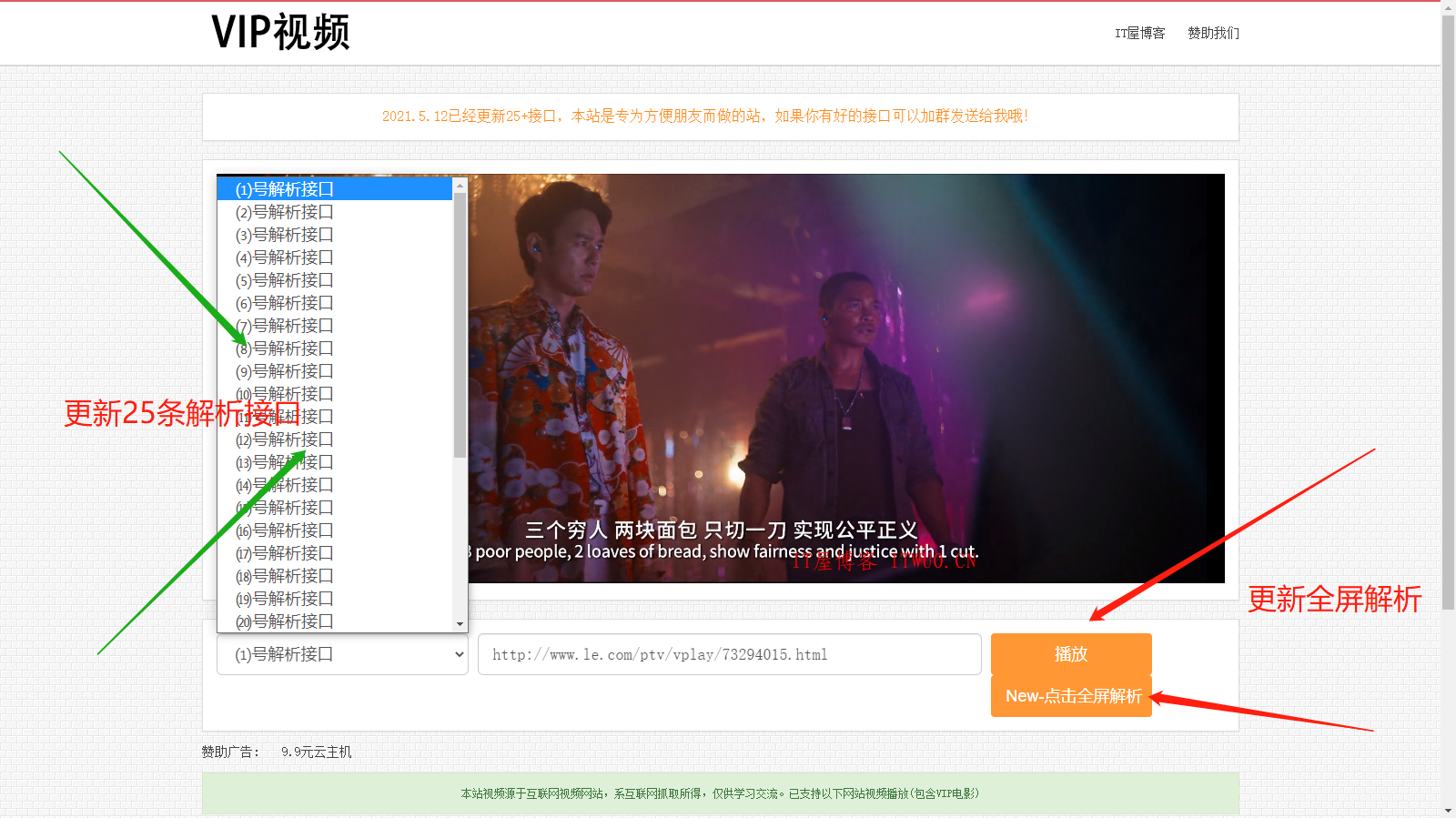The width and height of the screenshot is (1456, 818).
Task: Choose (12)号解析接口 entry
Action: pos(335,439)
